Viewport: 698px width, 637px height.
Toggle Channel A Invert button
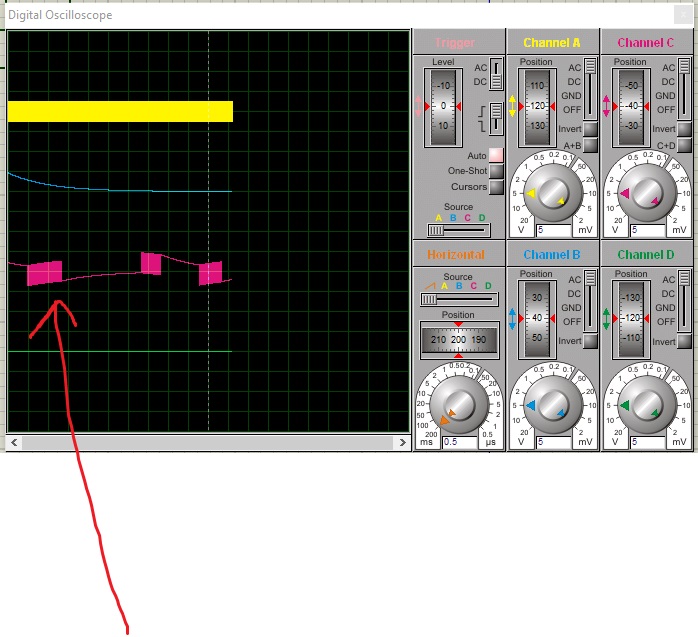point(590,129)
